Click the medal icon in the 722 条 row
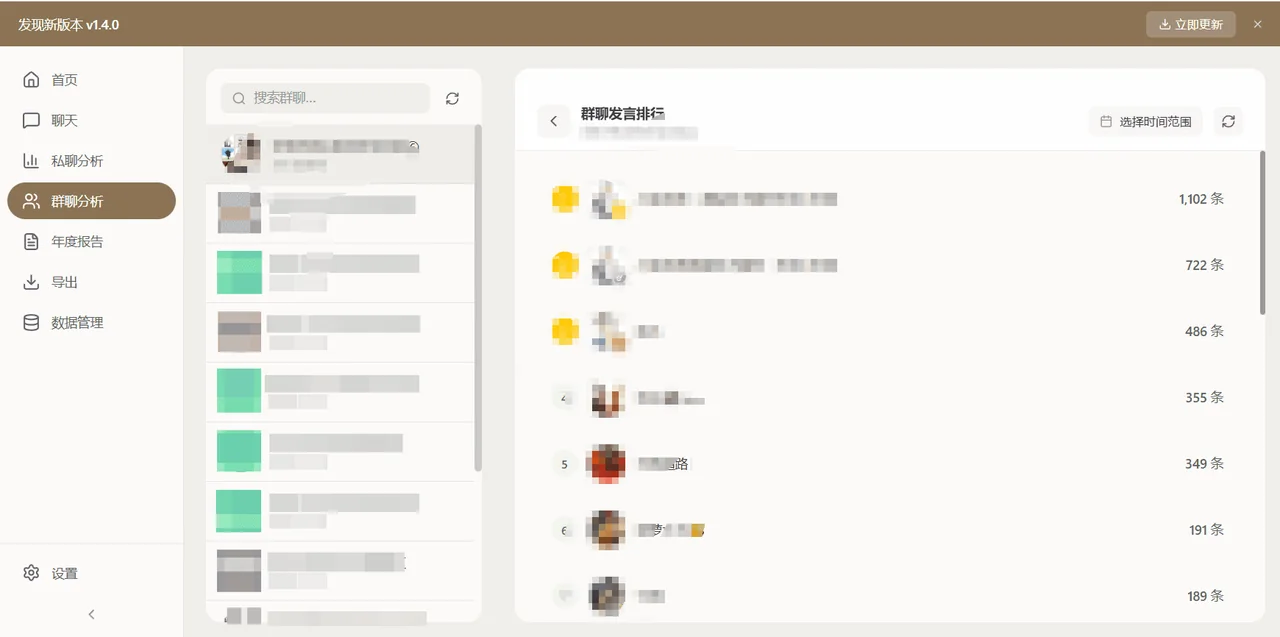The width and height of the screenshot is (1280, 637). (565, 265)
